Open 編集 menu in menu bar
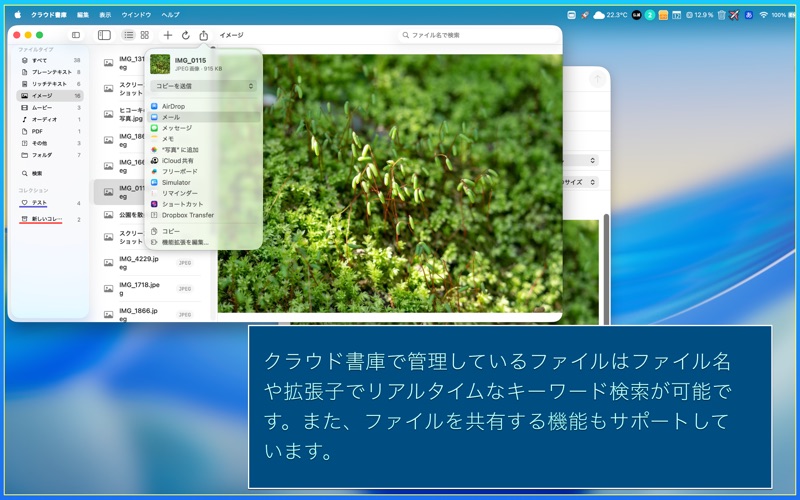This screenshot has height=500, width=800. (83, 15)
